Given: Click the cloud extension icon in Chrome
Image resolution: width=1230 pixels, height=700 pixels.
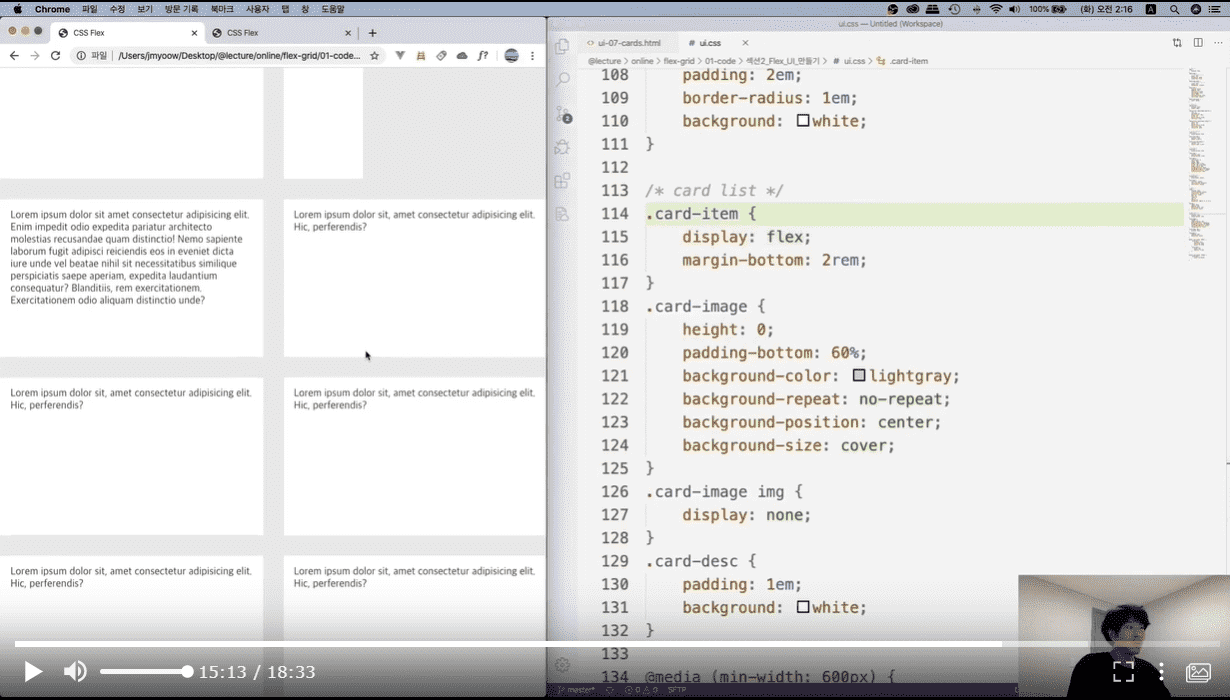Looking at the screenshot, I should (462, 56).
